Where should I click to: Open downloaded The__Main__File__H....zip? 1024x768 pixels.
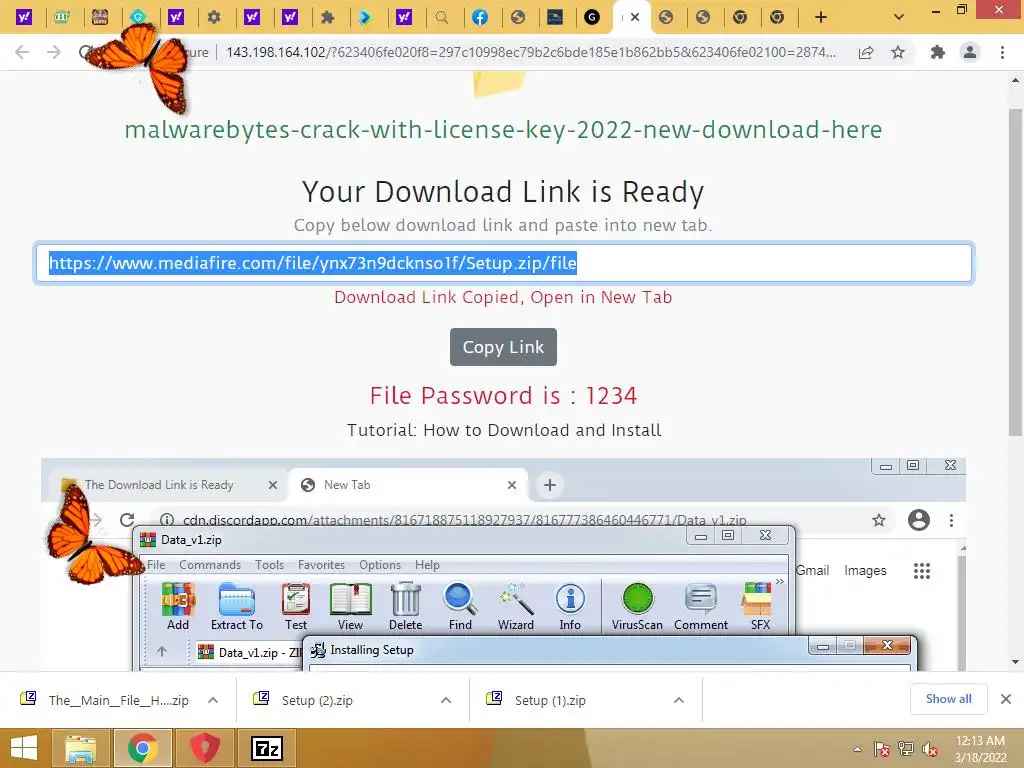[104, 700]
